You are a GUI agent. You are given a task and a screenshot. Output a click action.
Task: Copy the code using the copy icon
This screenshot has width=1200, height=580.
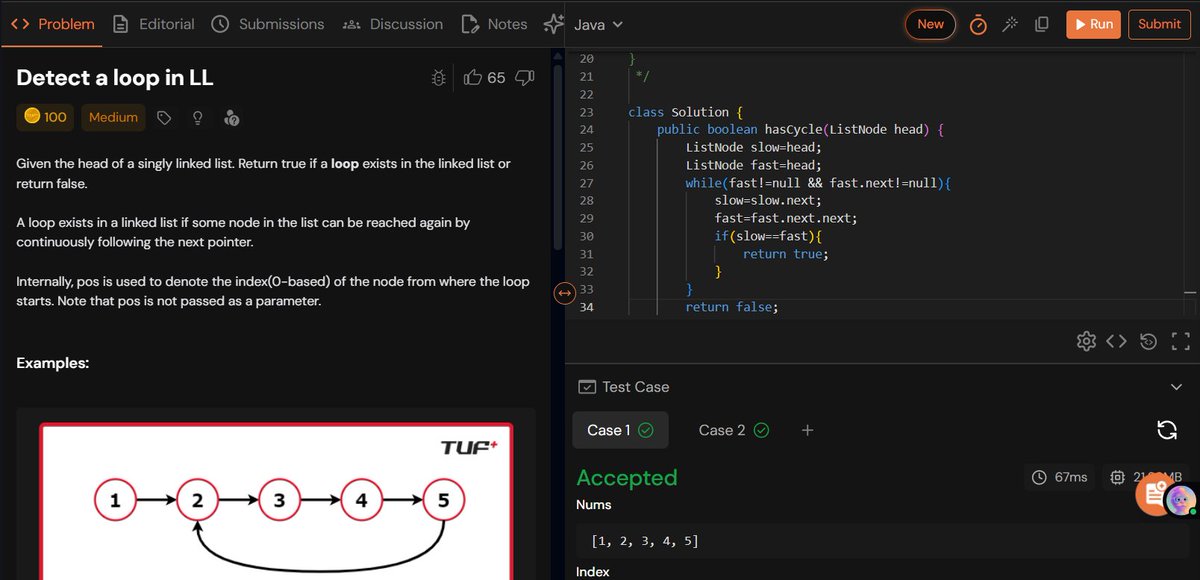1041,24
